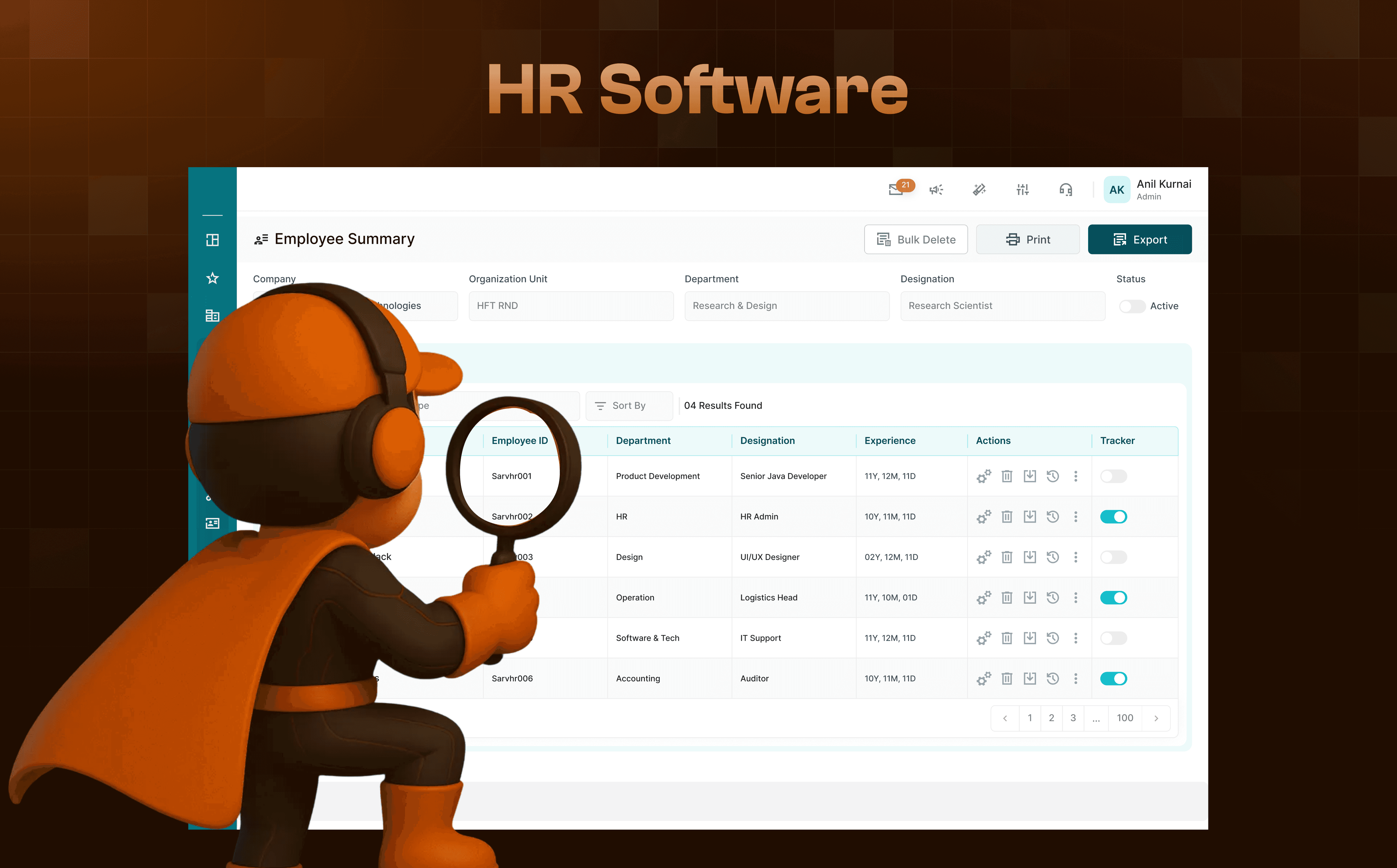Go to page 2 in pagination
The image size is (1397, 868).
click(1051, 718)
